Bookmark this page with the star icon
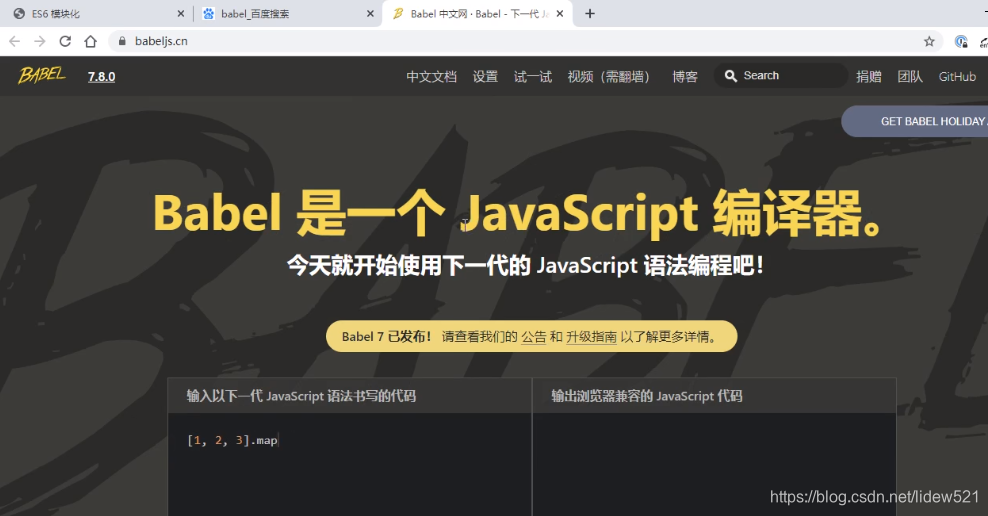This screenshot has height=516, width=988. [x=929, y=42]
